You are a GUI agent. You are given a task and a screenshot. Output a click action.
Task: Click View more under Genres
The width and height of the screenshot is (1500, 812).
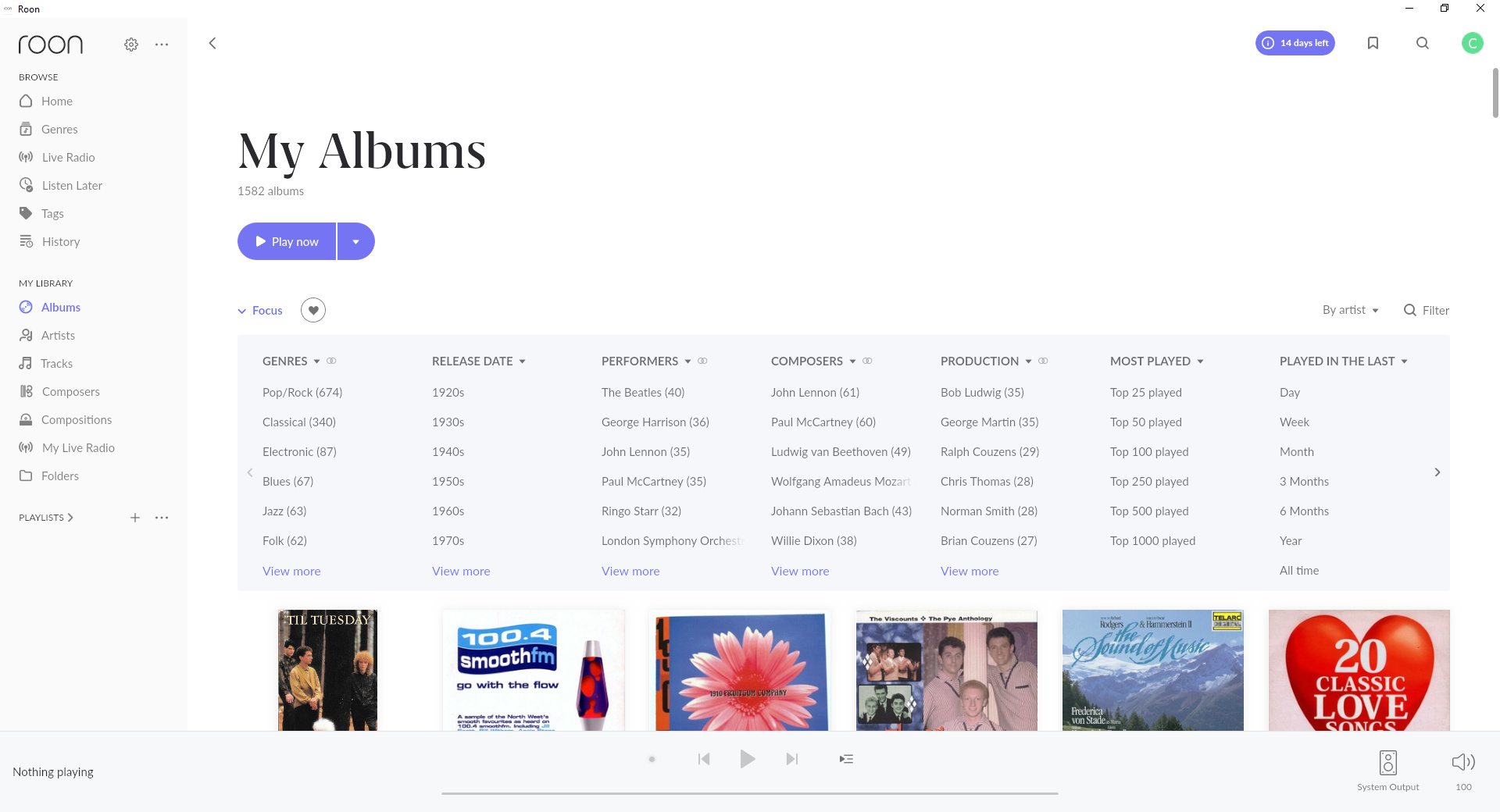coord(291,571)
